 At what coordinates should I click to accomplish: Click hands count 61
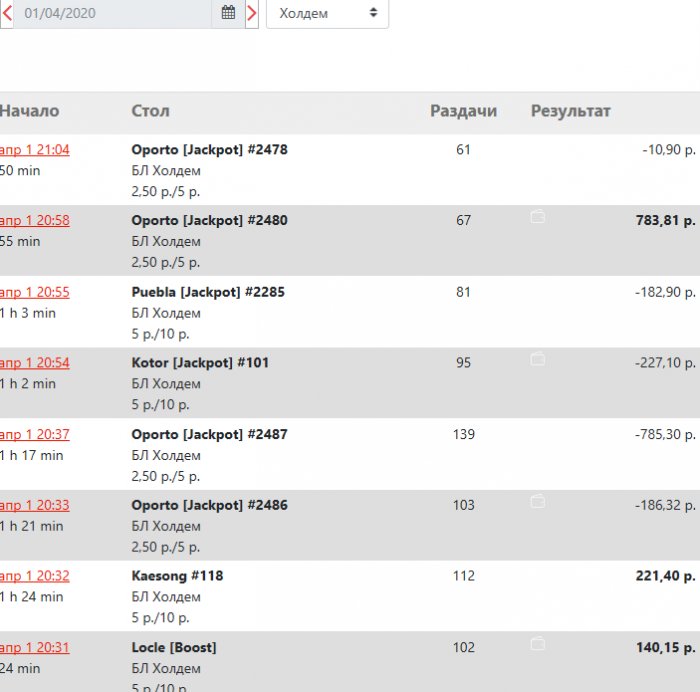(x=463, y=150)
